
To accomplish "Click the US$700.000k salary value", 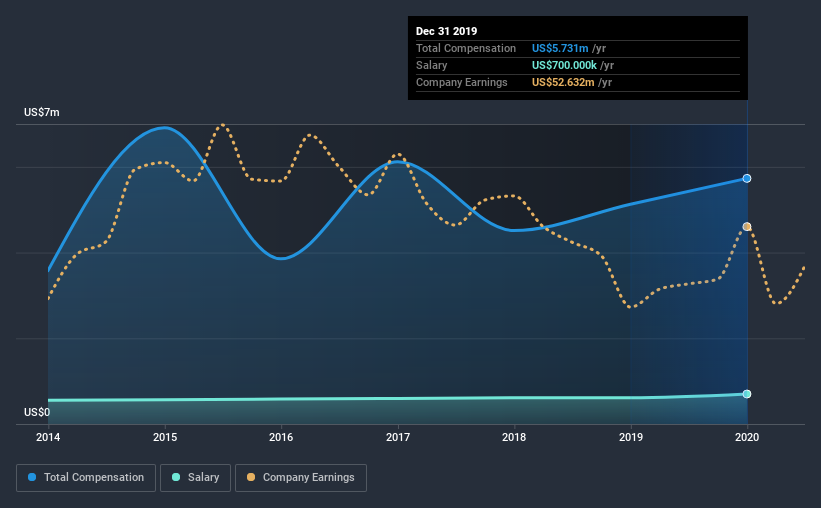I will (x=564, y=65).
